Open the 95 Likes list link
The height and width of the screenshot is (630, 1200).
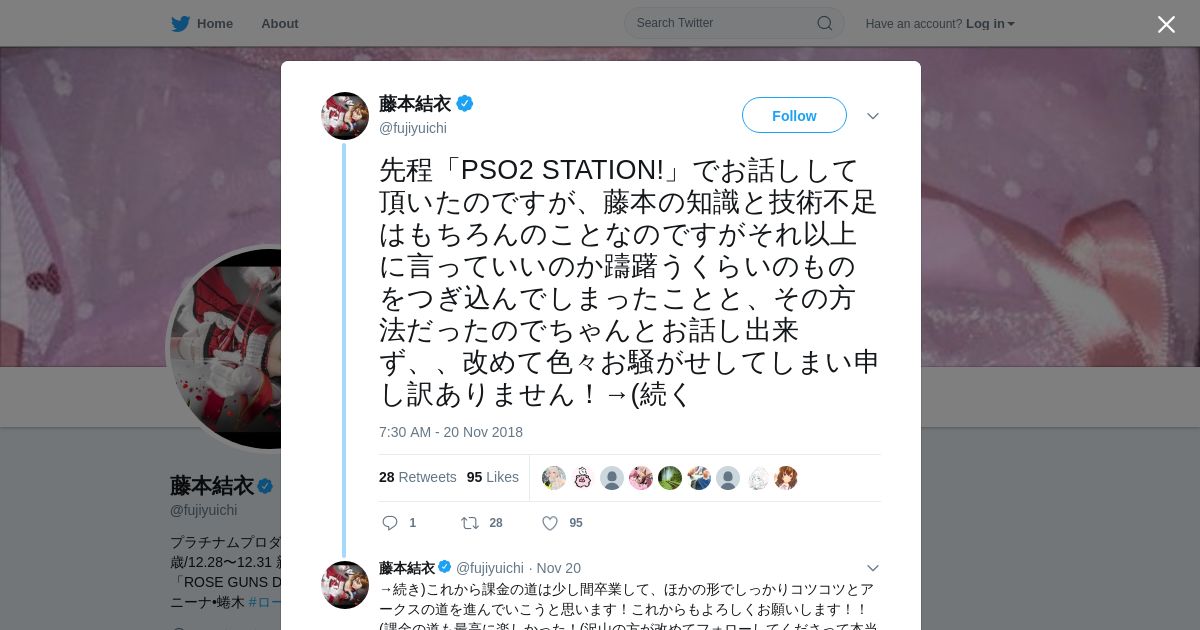pos(492,477)
